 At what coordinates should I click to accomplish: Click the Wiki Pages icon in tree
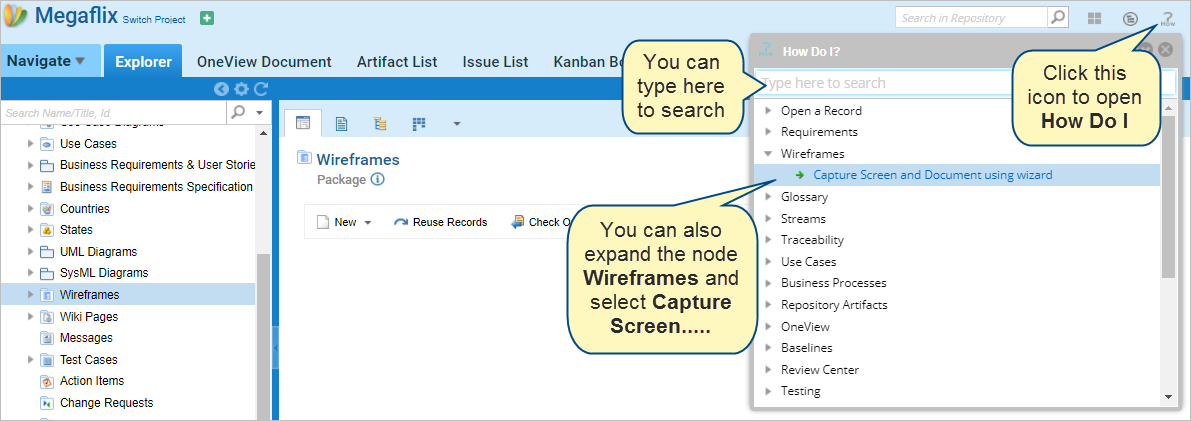coord(46,317)
